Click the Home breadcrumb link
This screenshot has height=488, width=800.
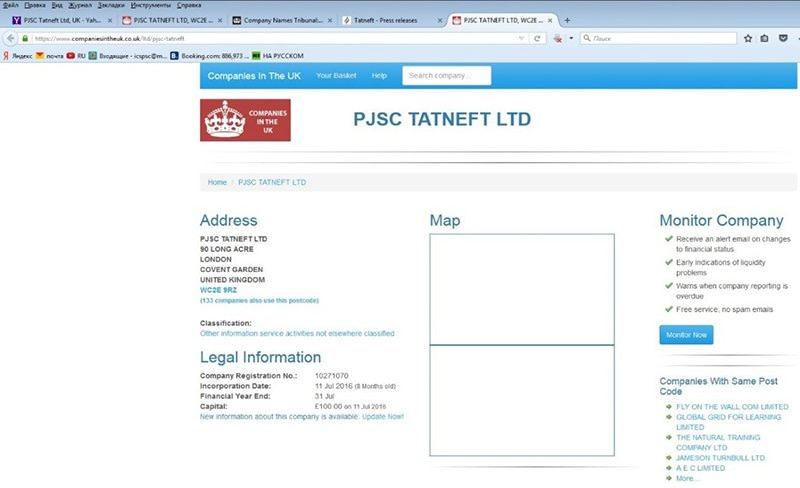217,183
